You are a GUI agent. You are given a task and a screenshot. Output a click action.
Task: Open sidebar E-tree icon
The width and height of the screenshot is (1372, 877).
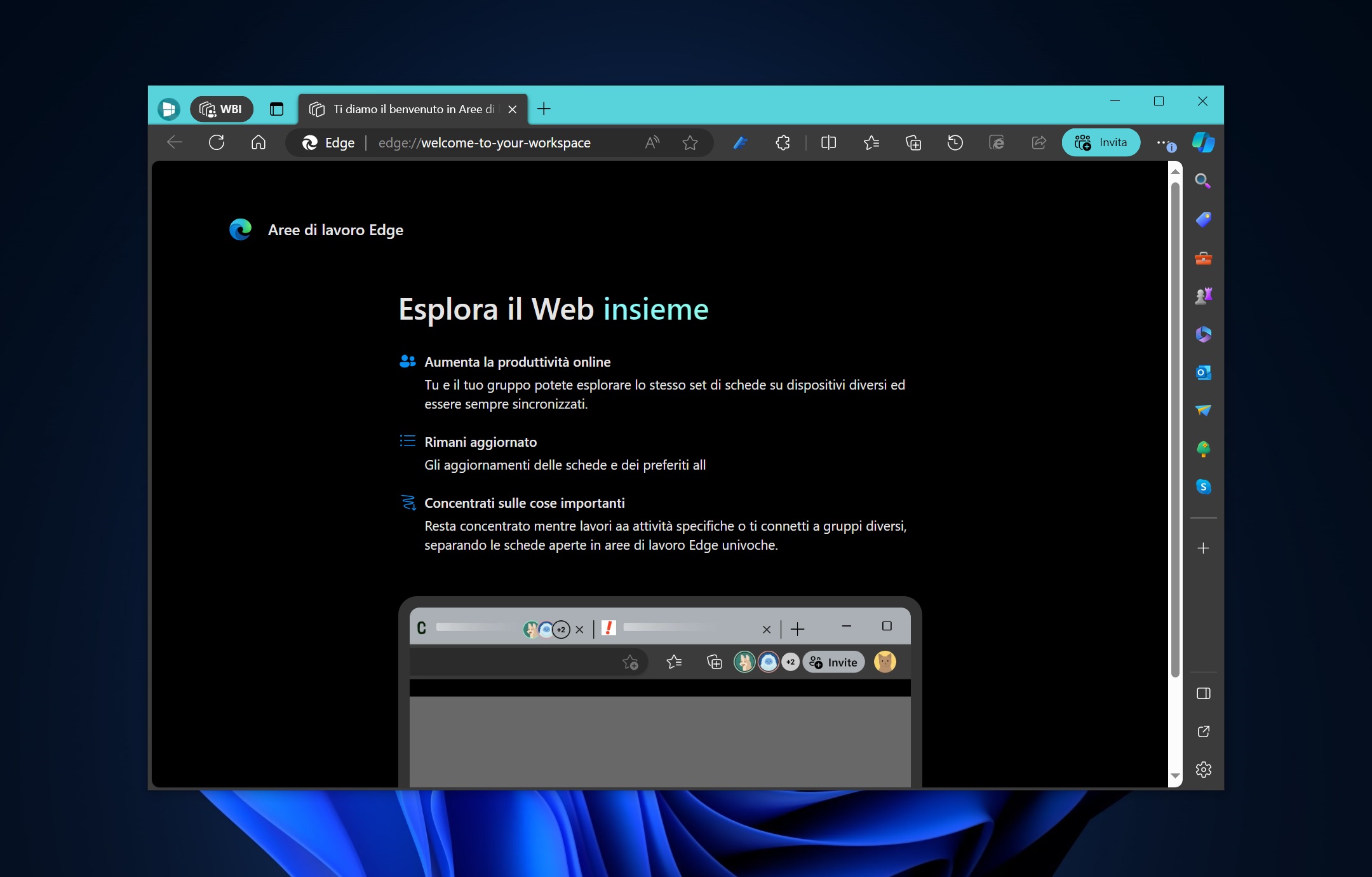(x=1203, y=449)
